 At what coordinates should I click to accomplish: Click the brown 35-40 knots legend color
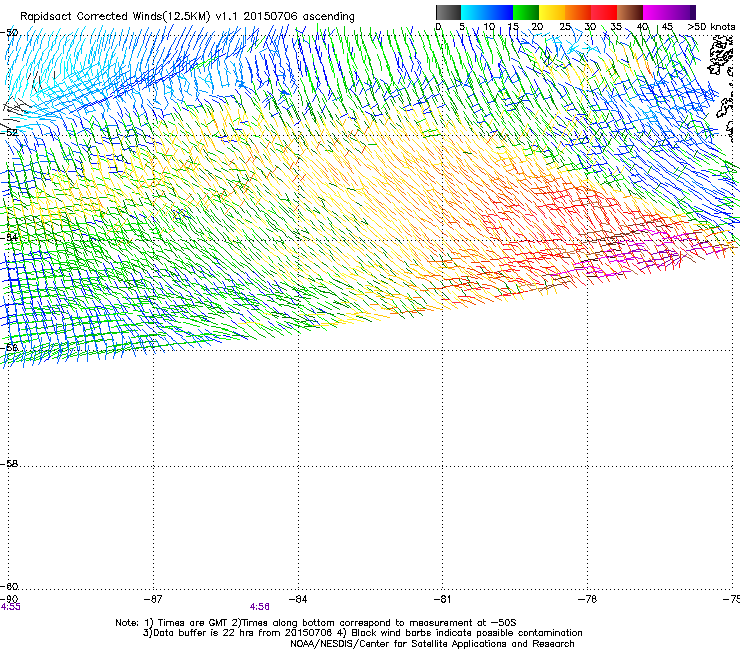(x=630, y=12)
